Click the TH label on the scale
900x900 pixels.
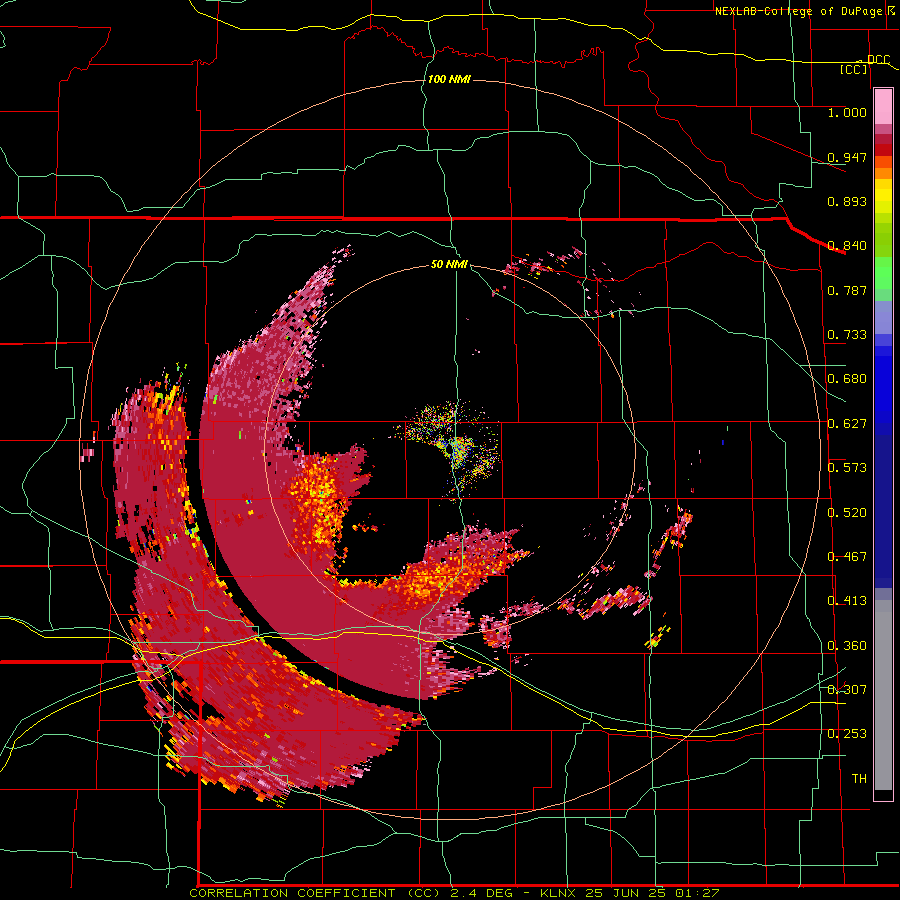(859, 779)
